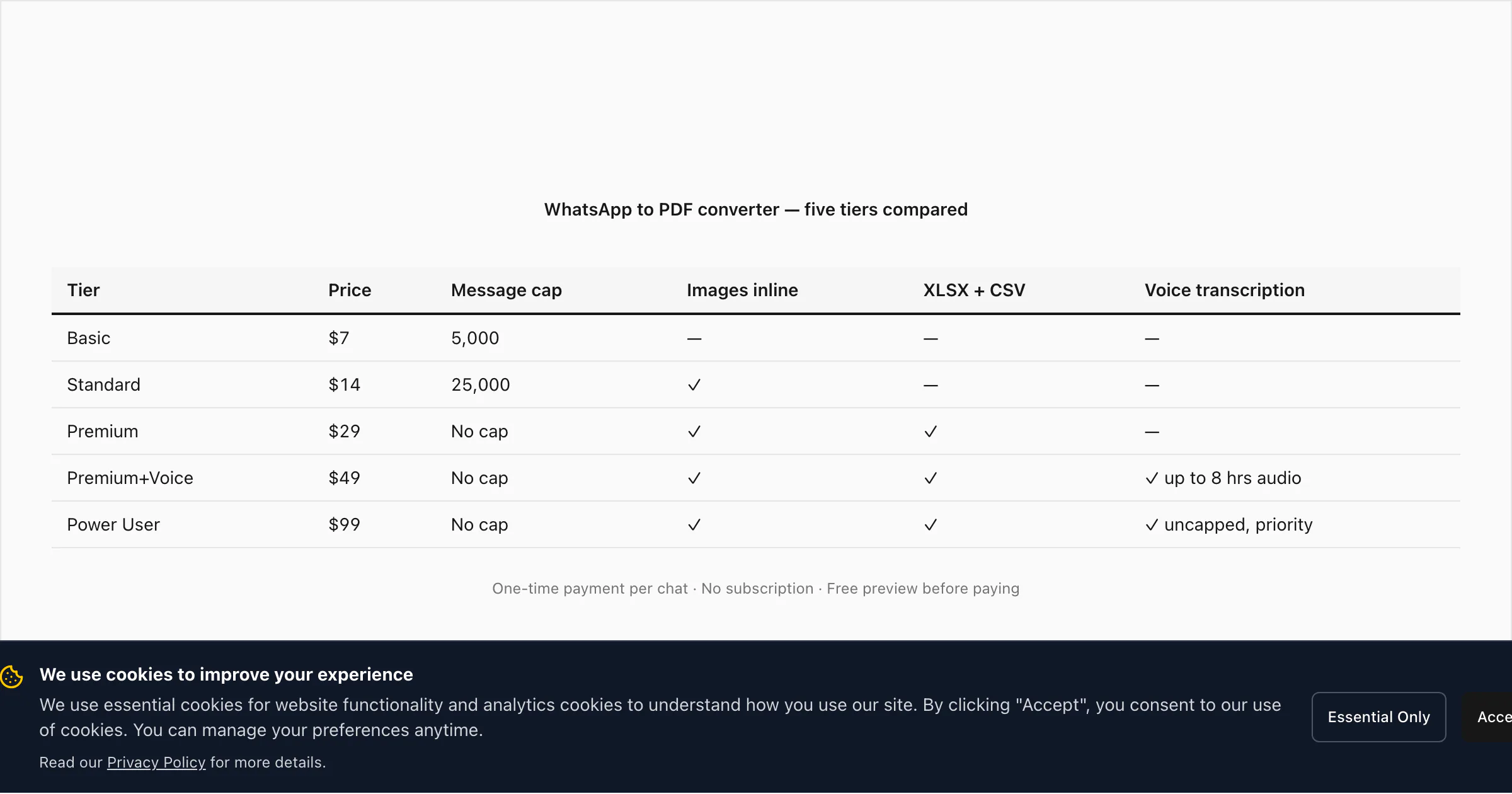Click the 5,000 message cap value

[475, 338]
